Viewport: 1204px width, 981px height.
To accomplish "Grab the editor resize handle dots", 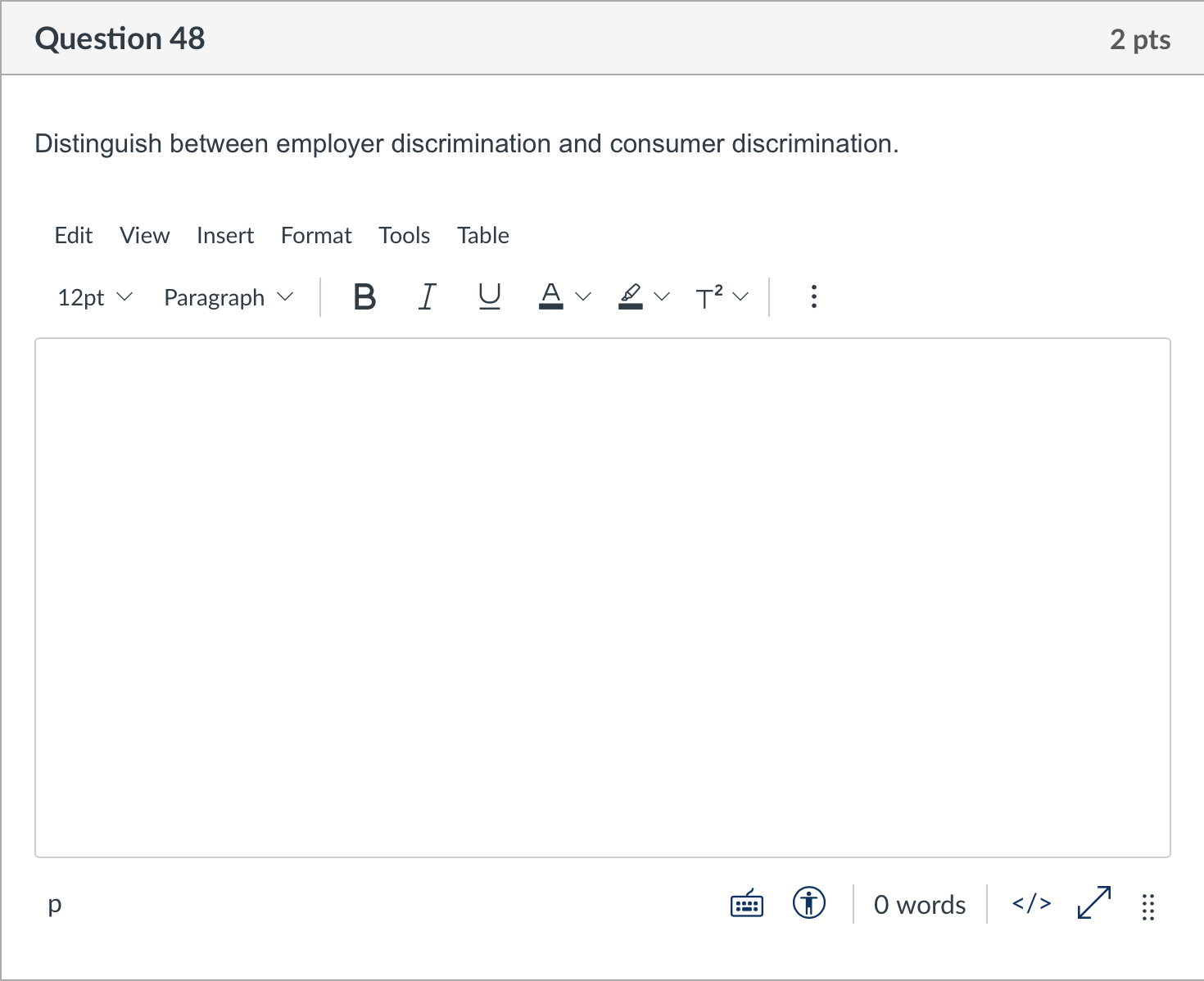I will [1148, 906].
